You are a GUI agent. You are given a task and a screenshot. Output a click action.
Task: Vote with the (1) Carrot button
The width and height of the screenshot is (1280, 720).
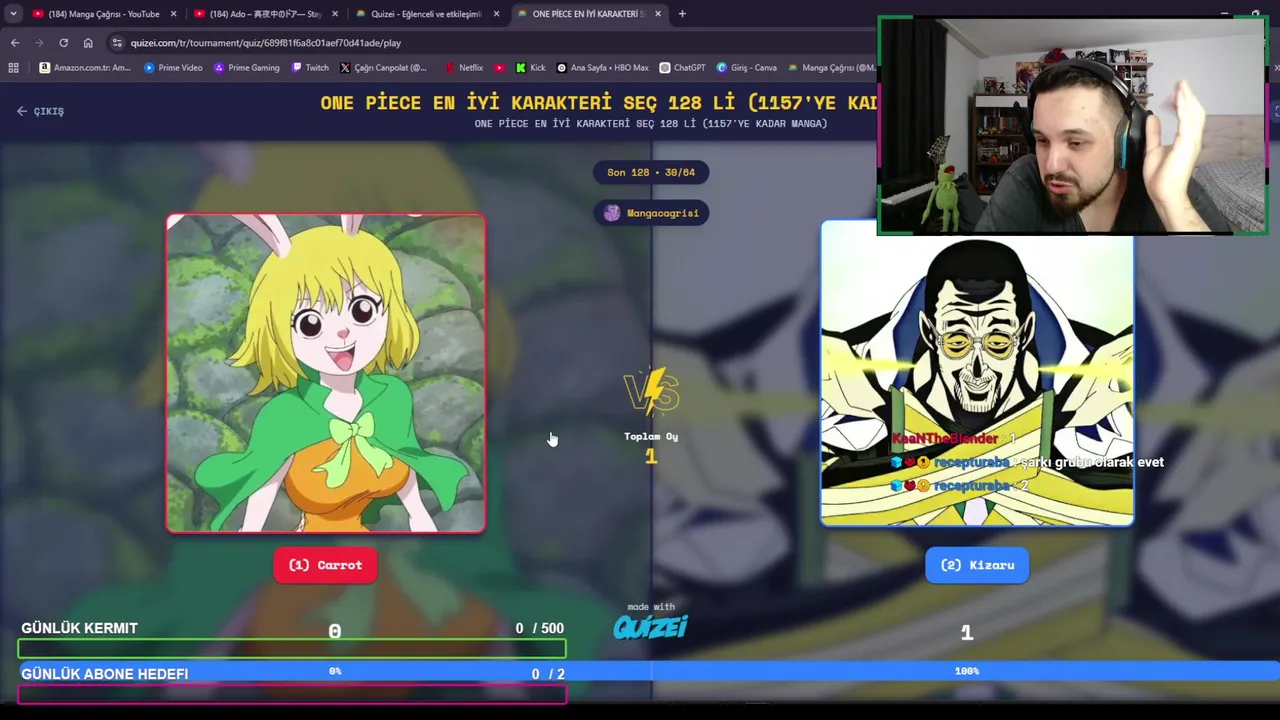click(325, 565)
